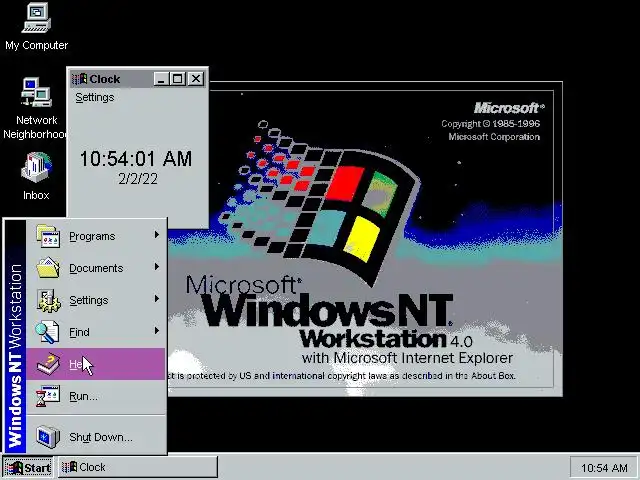This screenshot has height=480, width=640.
Task: Expand the Settings submenu arrow in Start menu
Action: [156, 299]
